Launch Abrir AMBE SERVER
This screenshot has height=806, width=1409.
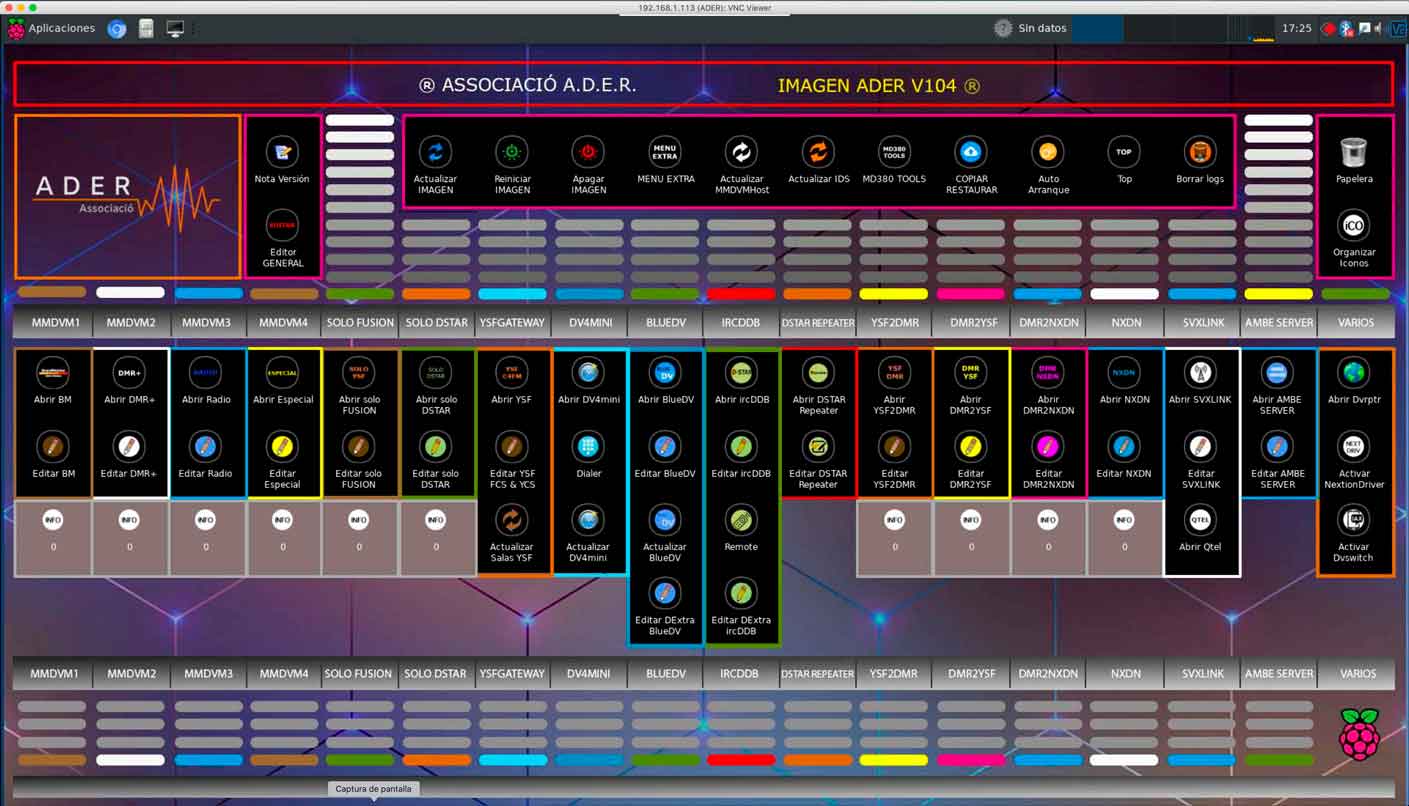point(1277,373)
